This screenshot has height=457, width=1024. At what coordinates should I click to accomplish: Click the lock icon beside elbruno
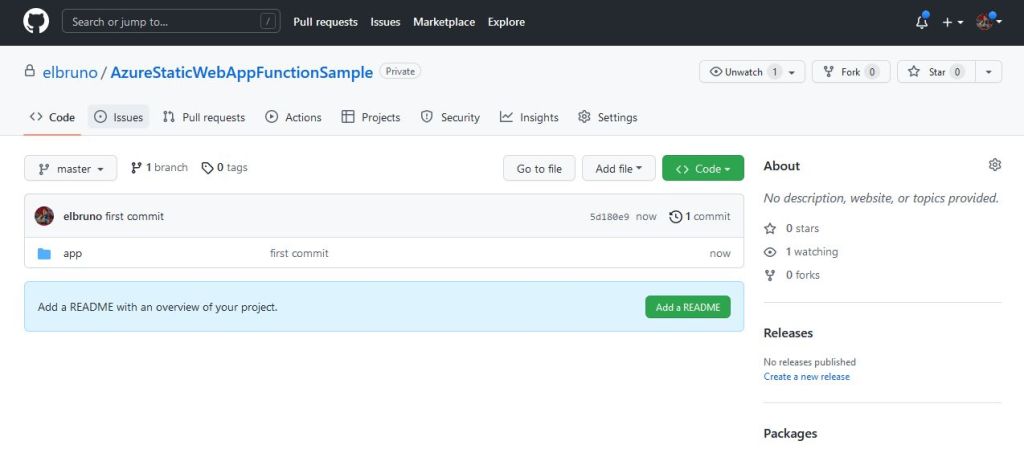tap(29, 71)
